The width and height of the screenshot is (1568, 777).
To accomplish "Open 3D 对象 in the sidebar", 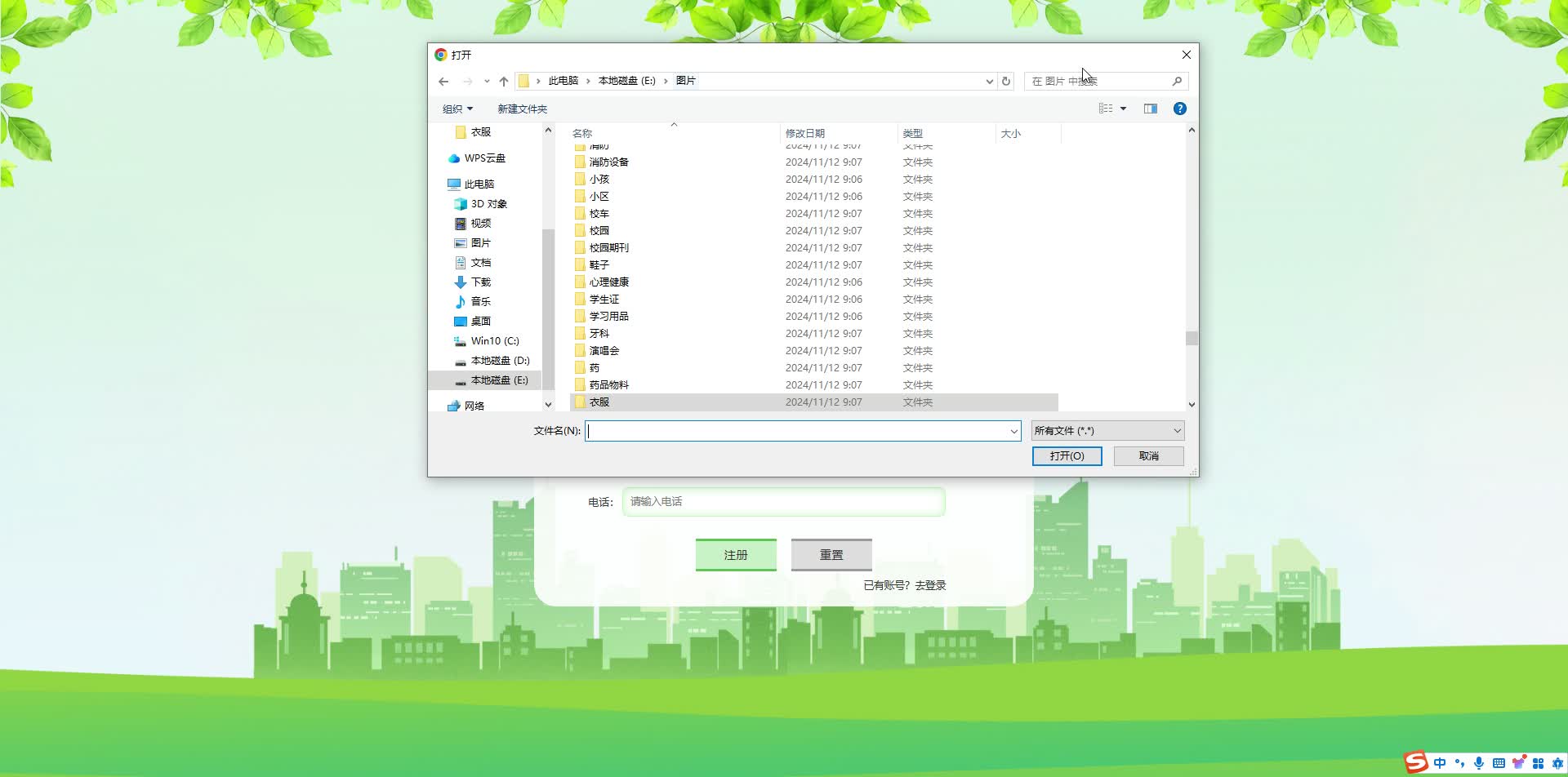I will [x=481, y=204].
